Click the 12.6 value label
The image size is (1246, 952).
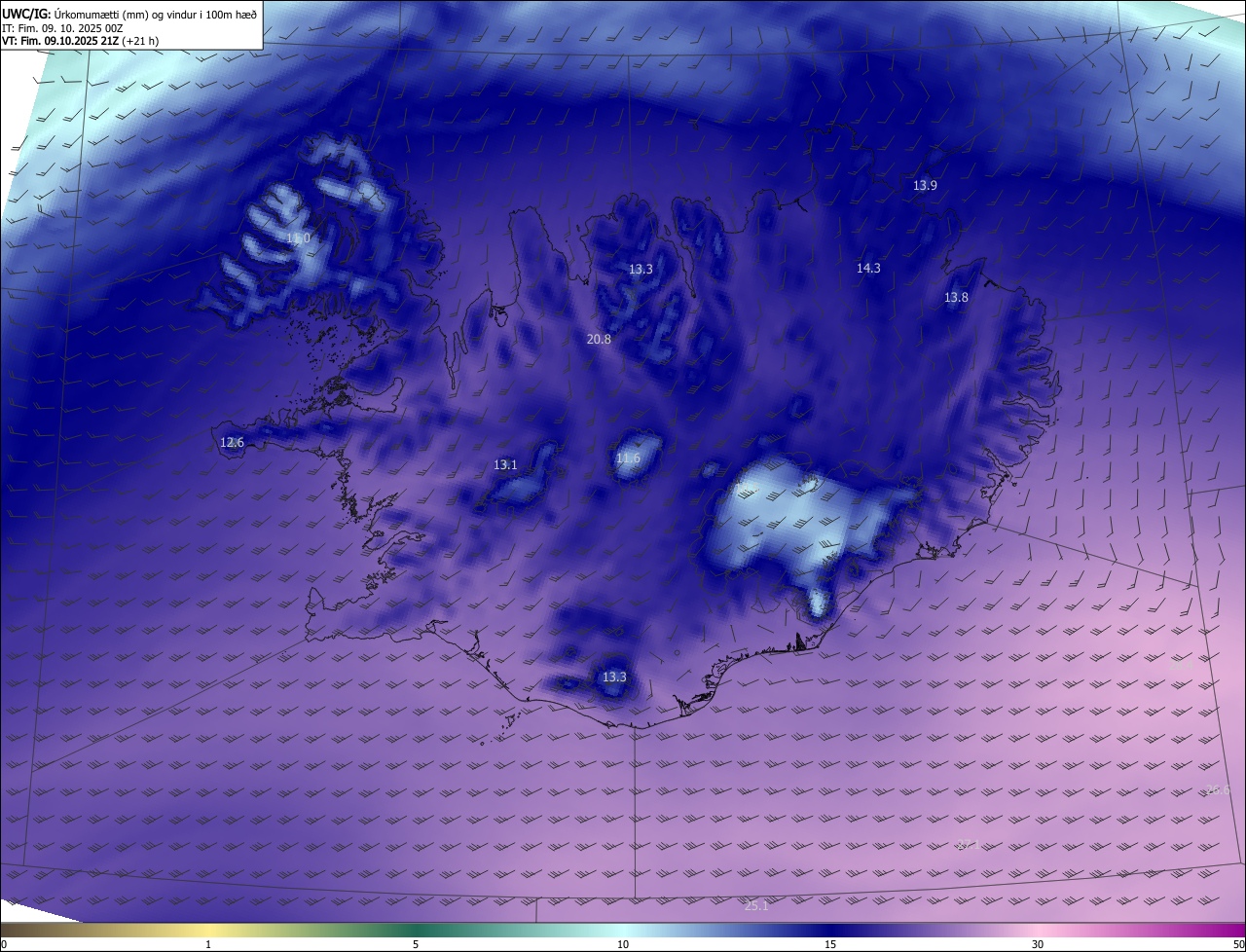coord(232,443)
